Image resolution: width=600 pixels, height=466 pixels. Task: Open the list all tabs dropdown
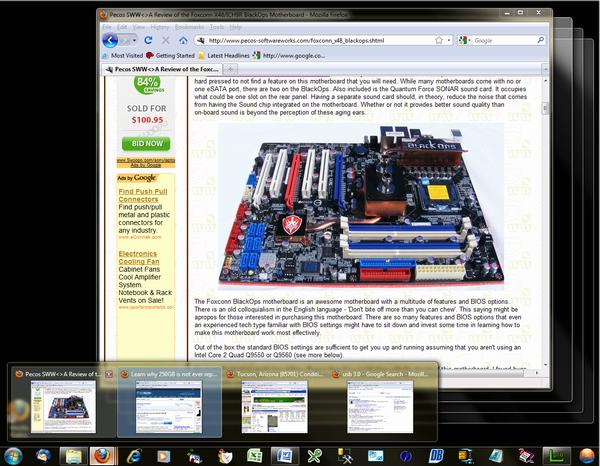pos(545,69)
